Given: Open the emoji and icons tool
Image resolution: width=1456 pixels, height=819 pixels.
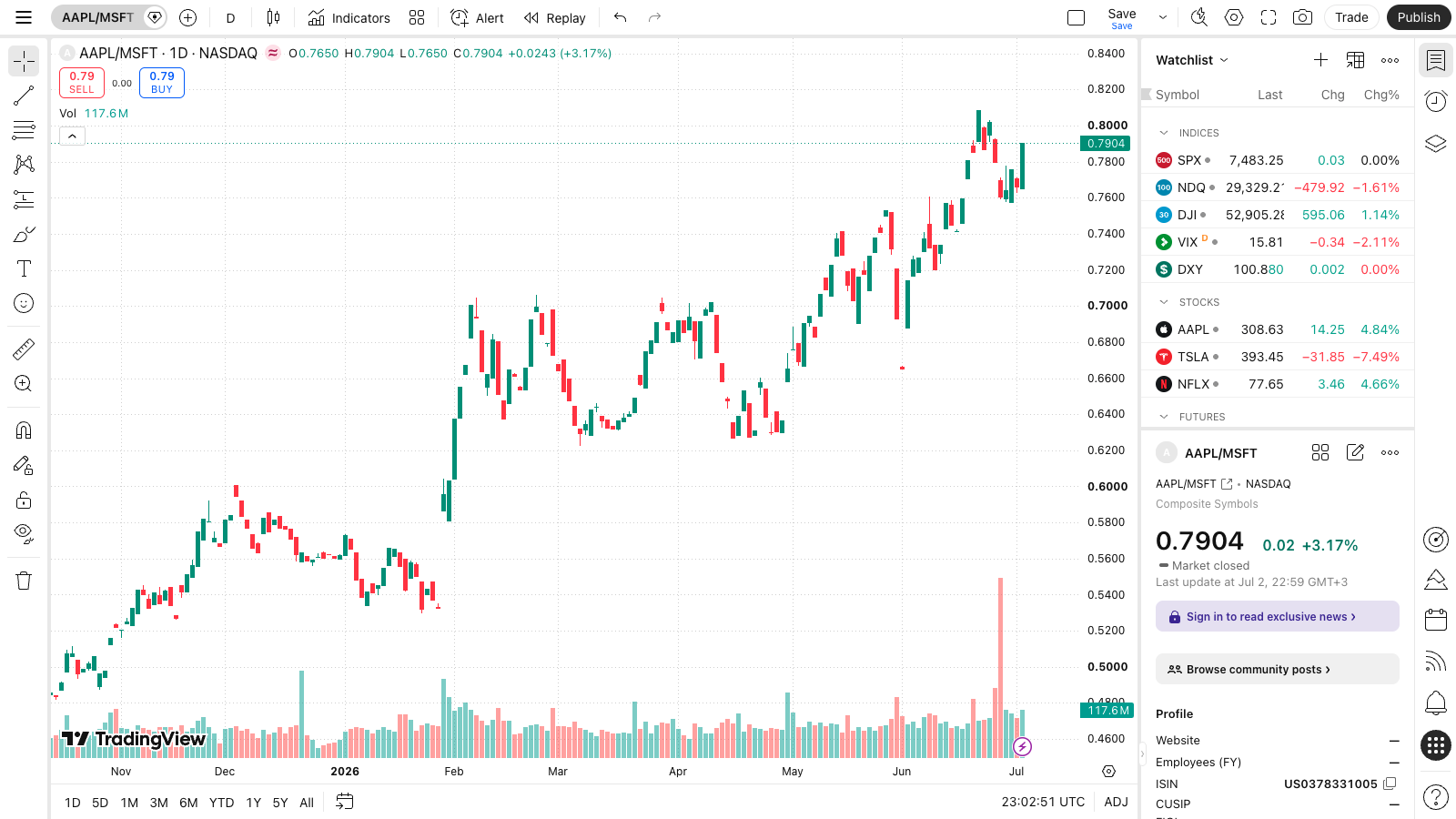Looking at the screenshot, I should click(24, 303).
